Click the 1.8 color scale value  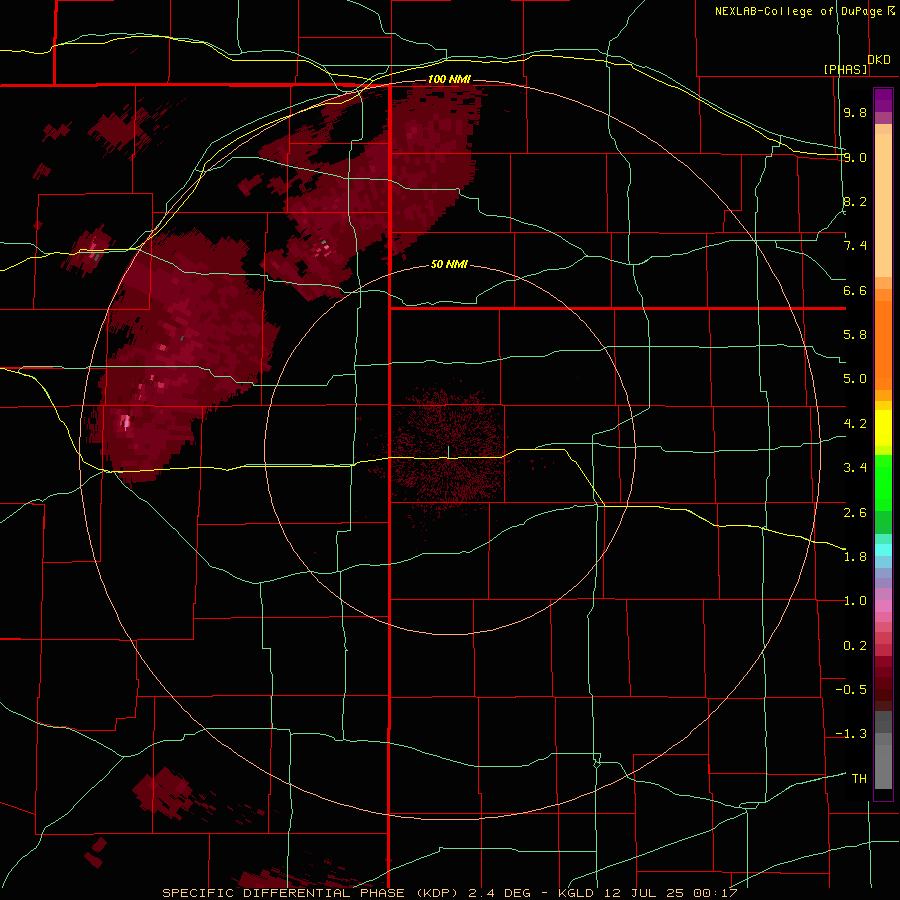(x=855, y=557)
